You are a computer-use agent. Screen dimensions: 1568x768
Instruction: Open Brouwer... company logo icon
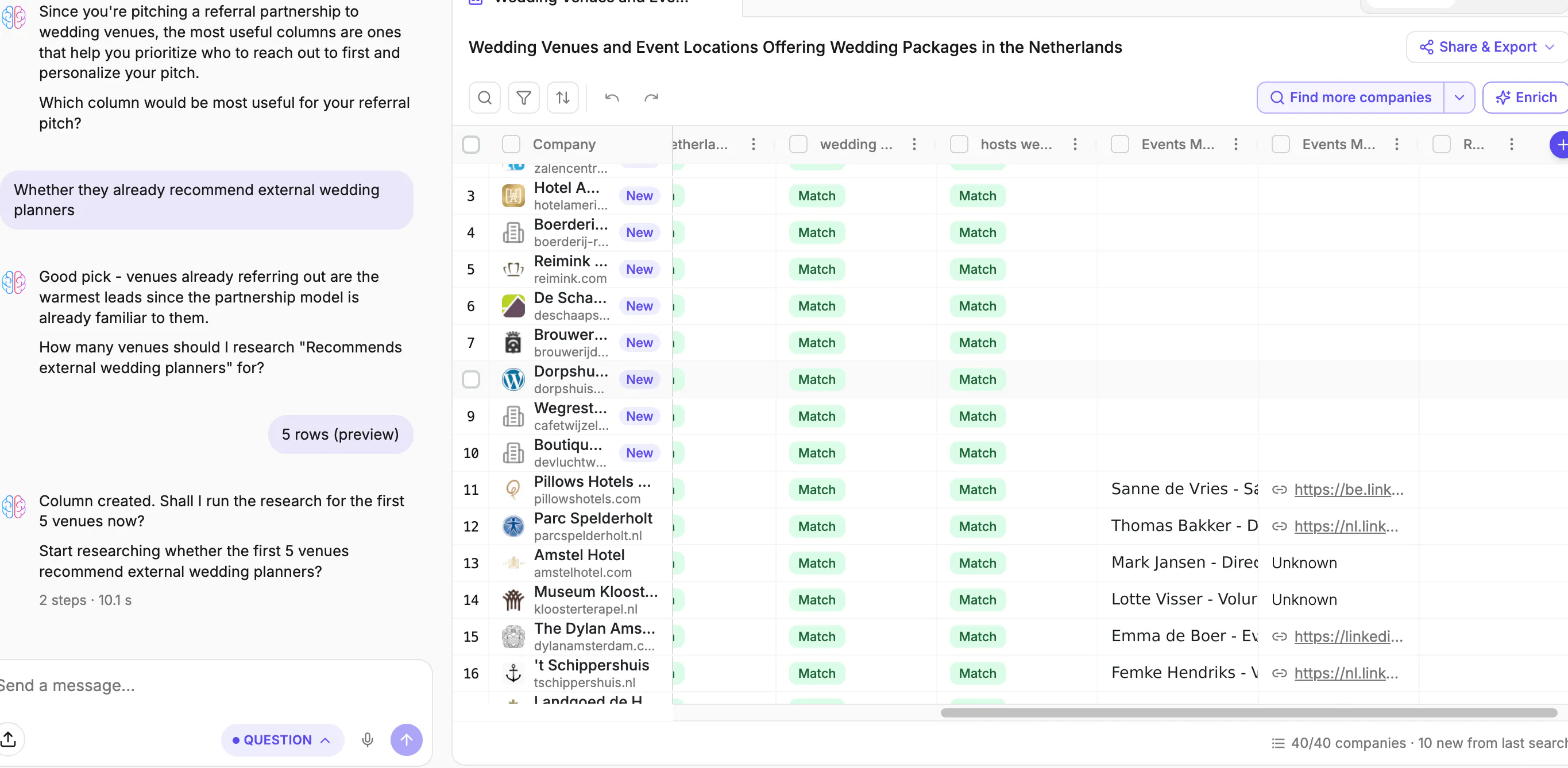(513, 343)
